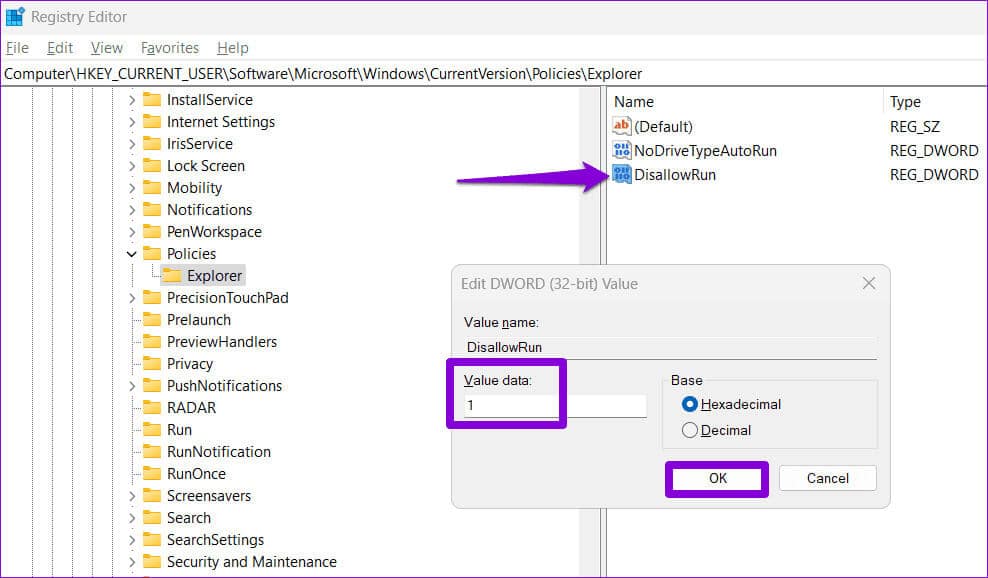This screenshot has height=578, width=988.
Task: Open the View menu
Action: pos(106,48)
